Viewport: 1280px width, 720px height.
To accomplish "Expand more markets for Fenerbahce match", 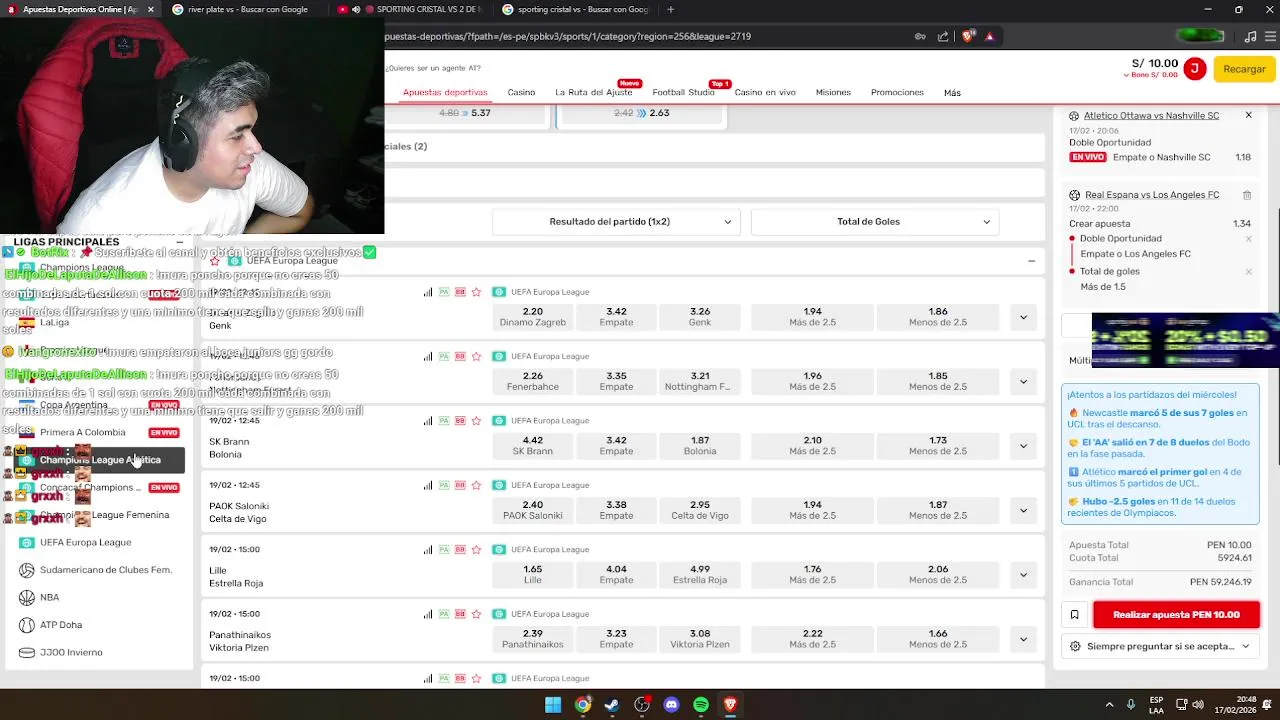I will coord(1023,381).
